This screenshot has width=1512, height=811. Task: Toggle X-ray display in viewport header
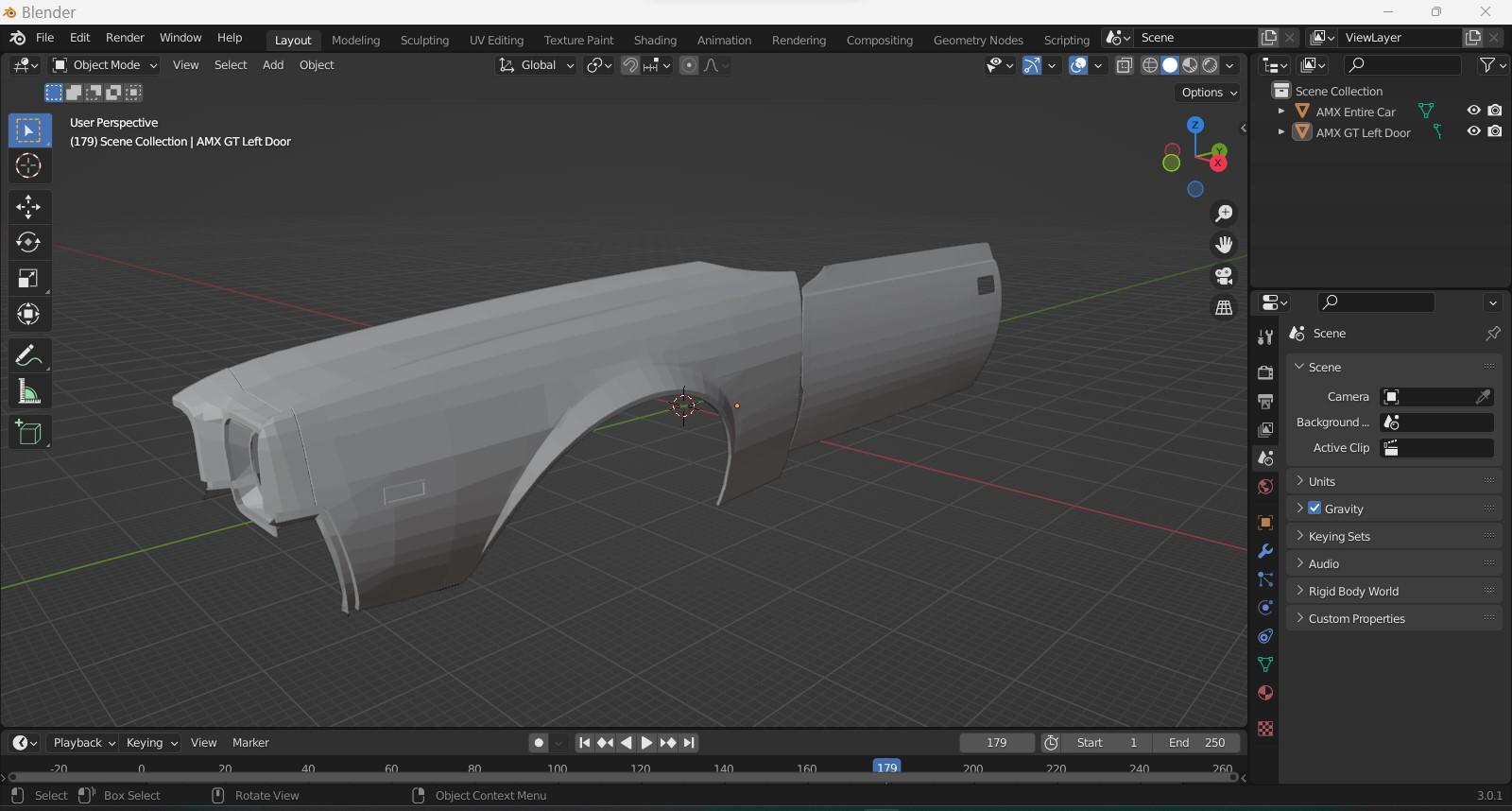tap(1125, 65)
